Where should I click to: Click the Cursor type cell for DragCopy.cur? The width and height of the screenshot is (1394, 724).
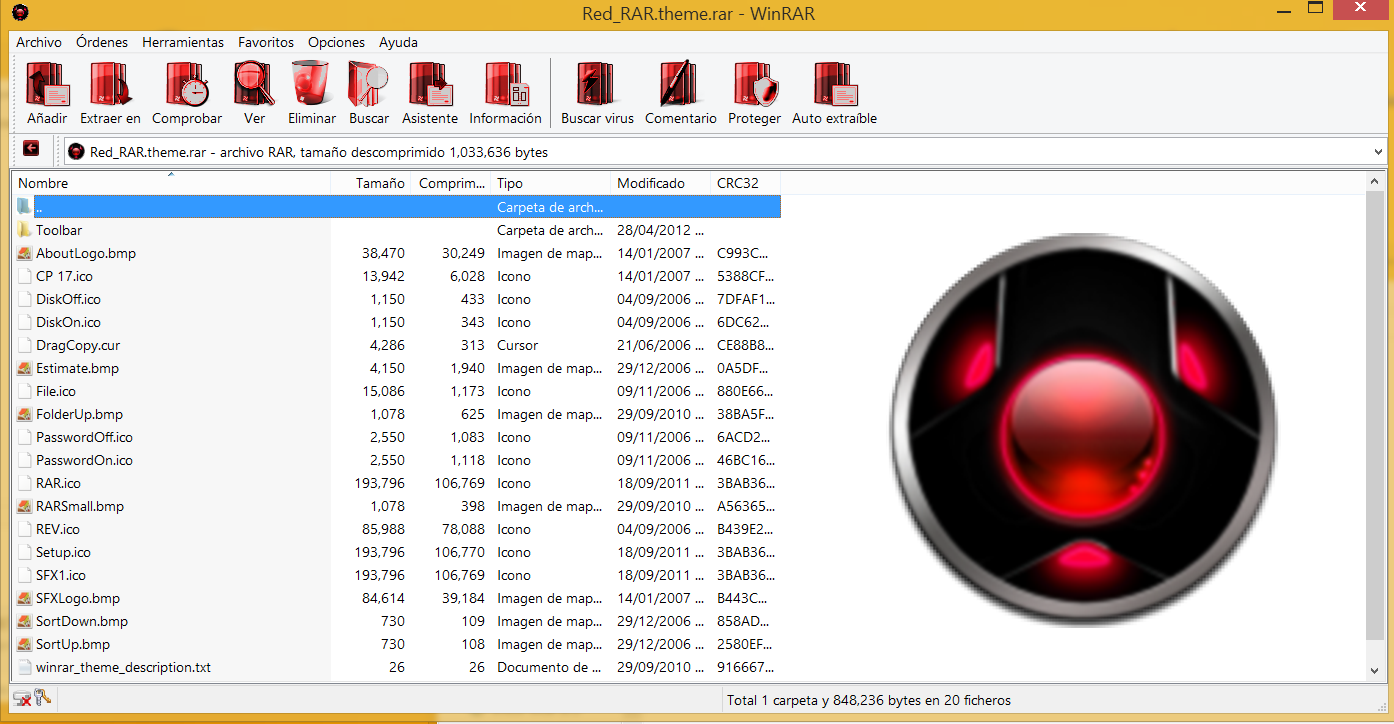pos(518,345)
